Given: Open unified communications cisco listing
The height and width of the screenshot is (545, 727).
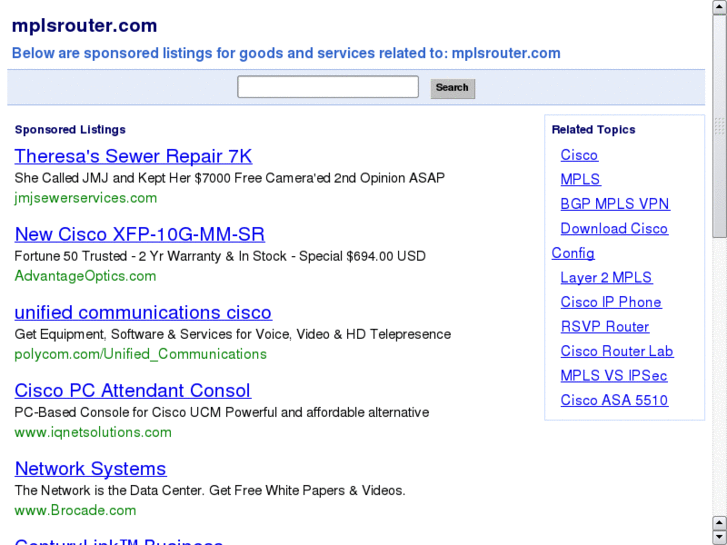Looking at the screenshot, I should tap(143, 312).
